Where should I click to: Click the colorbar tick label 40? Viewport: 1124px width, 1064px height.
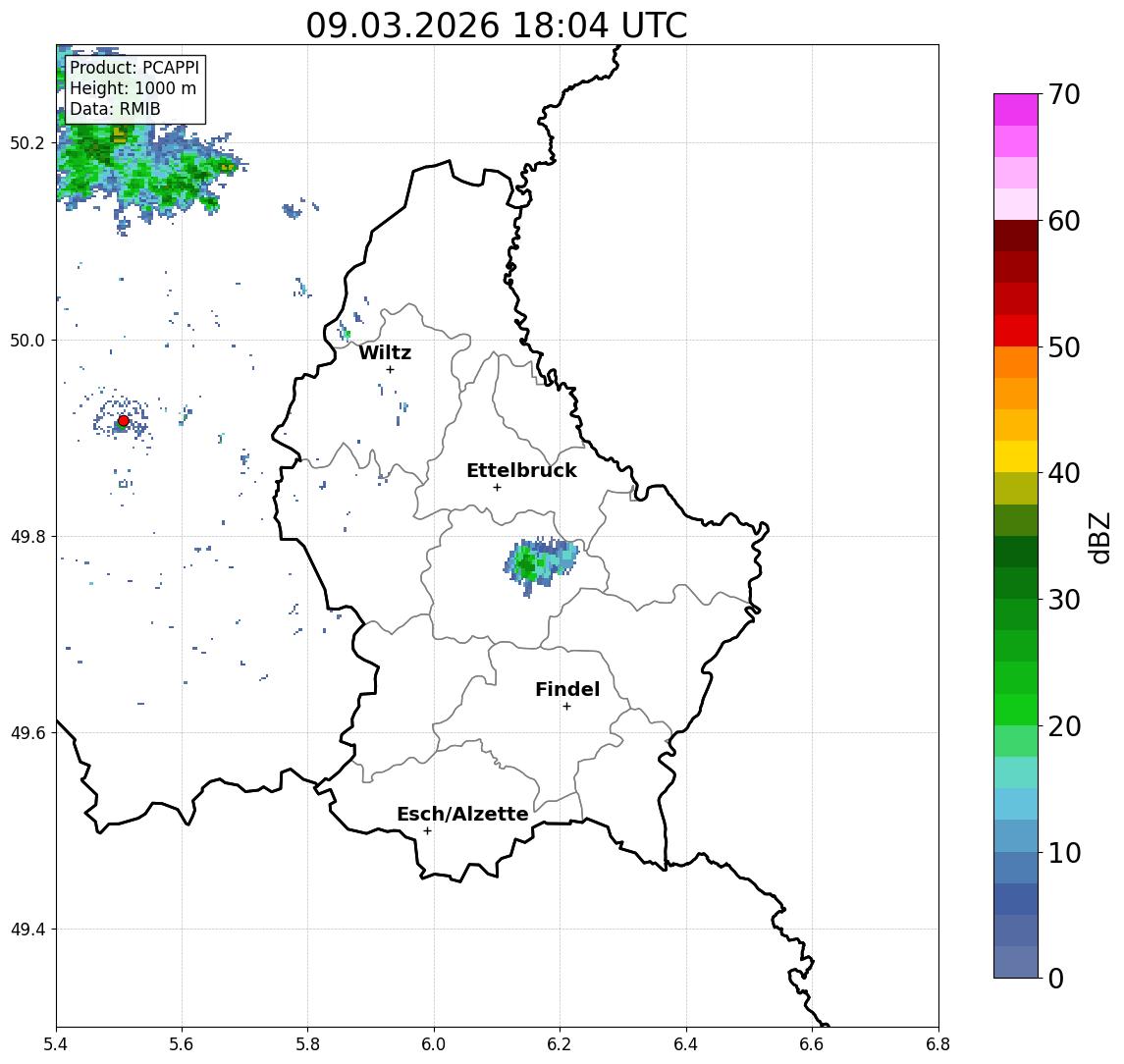point(1064,473)
